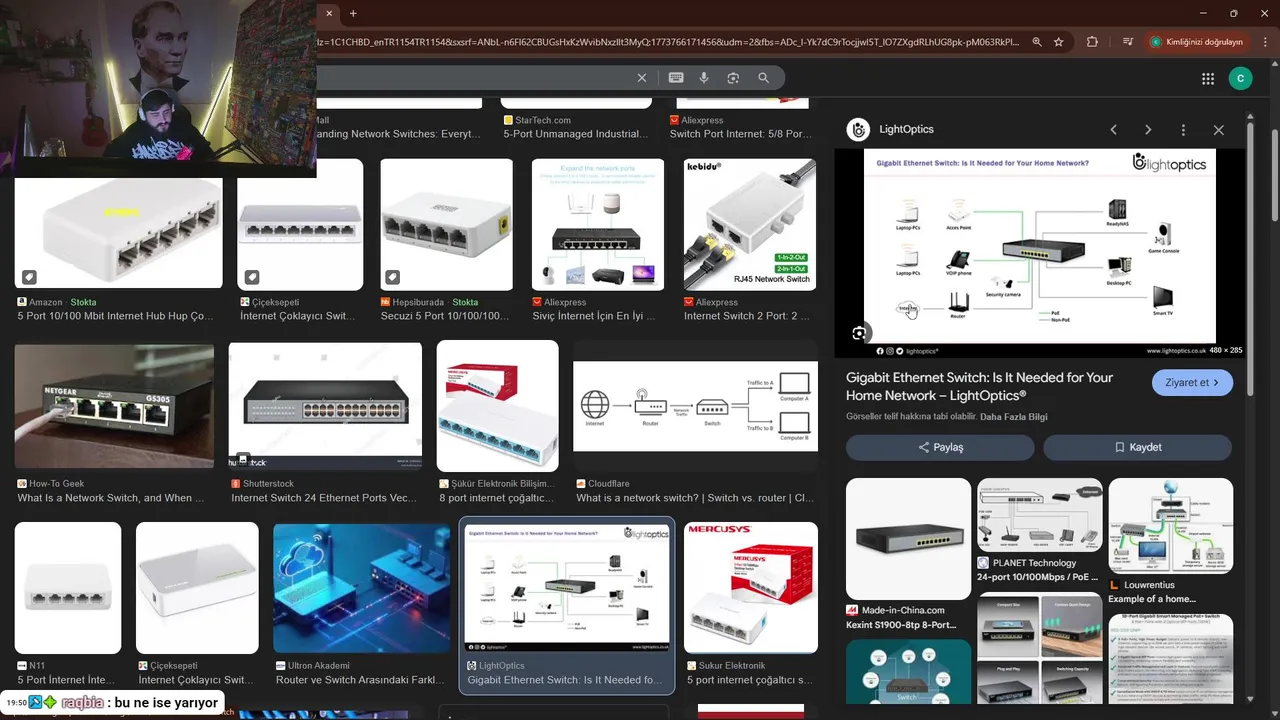Open the extensions puzzle icon
The width and height of the screenshot is (1280, 720).
pos(1092,42)
